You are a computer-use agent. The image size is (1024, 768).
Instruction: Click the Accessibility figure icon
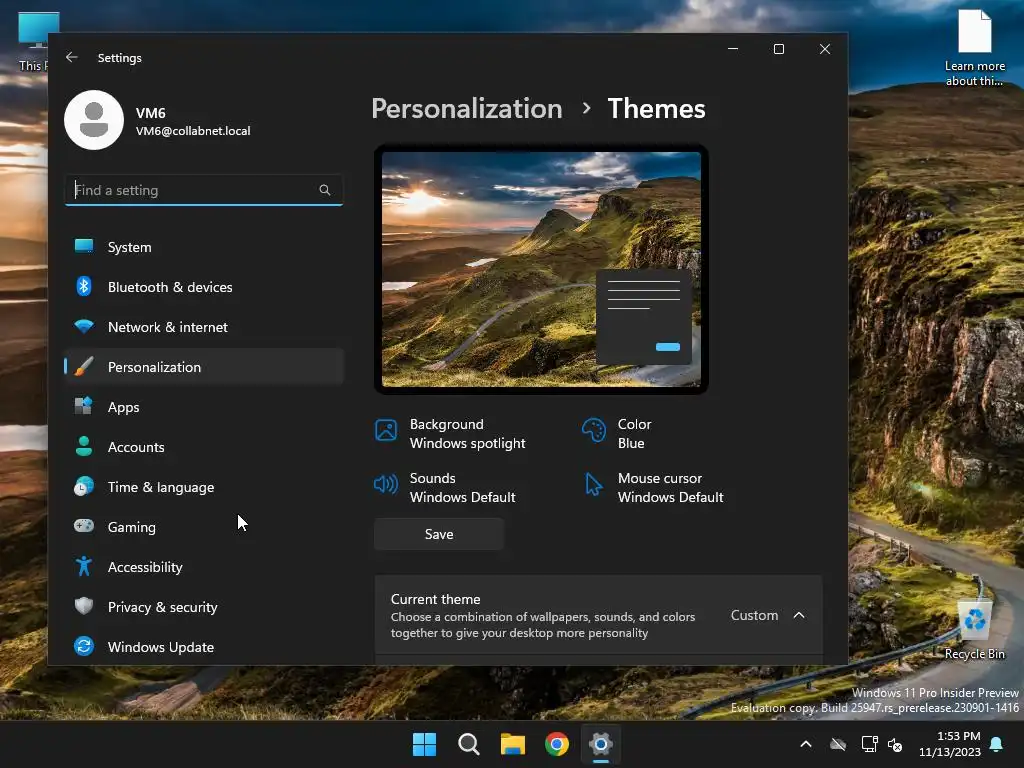pos(84,566)
